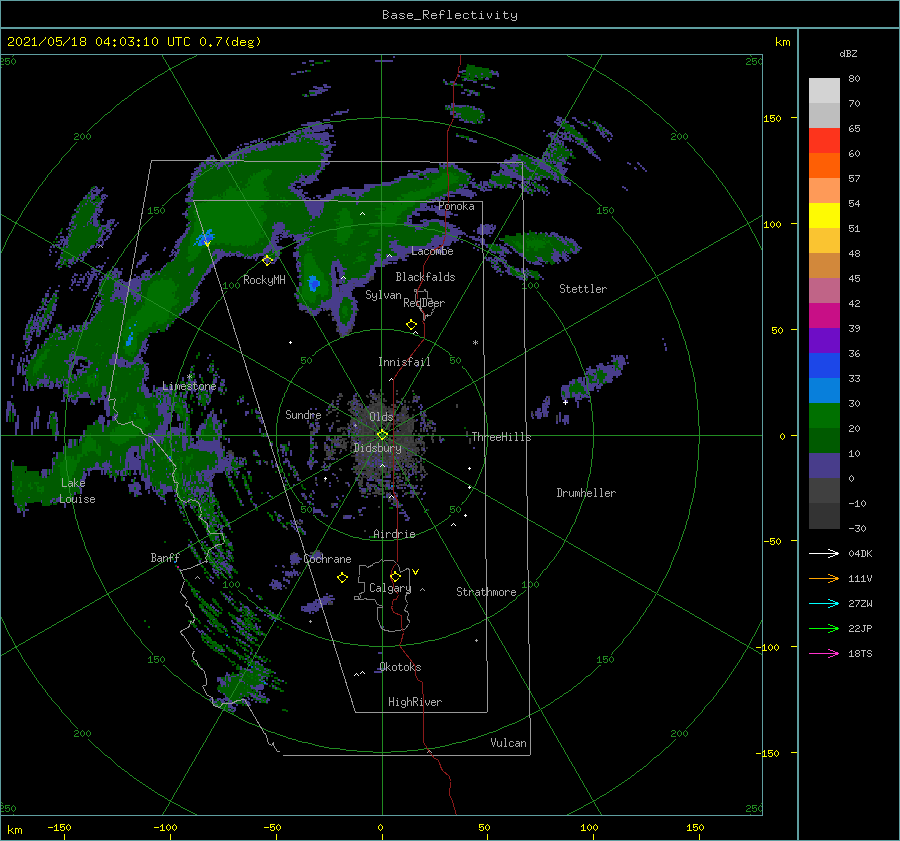Click the blue reflectivity cell northwest of RockyMH

205,237
